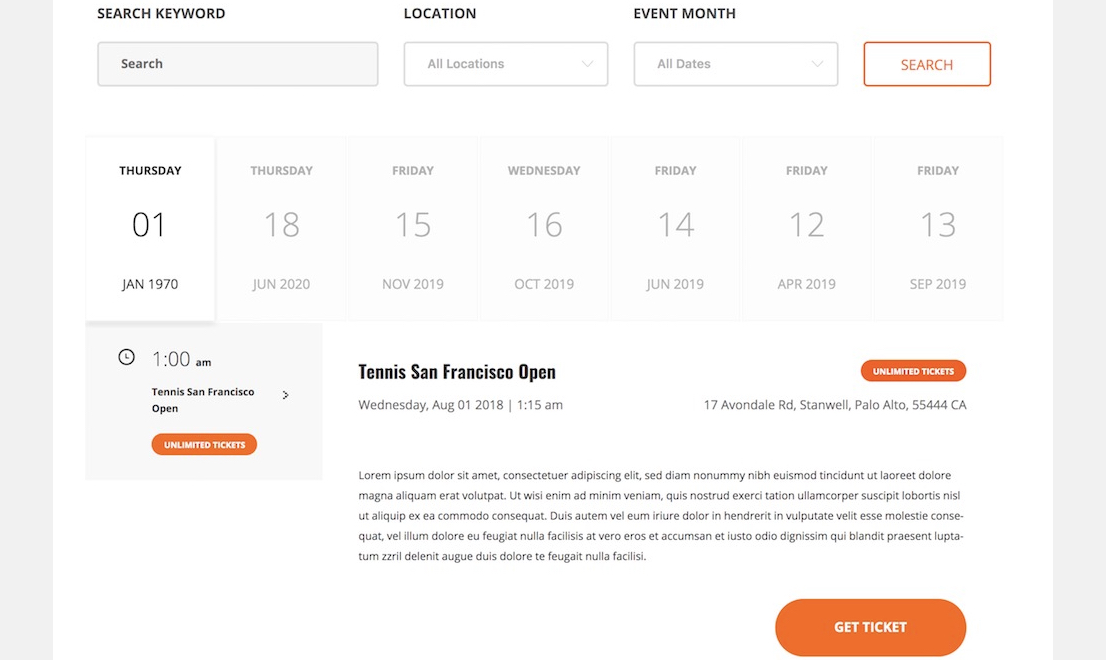Click the chevron arrow next to Tennis San Francisco Open

pos(286,395)
